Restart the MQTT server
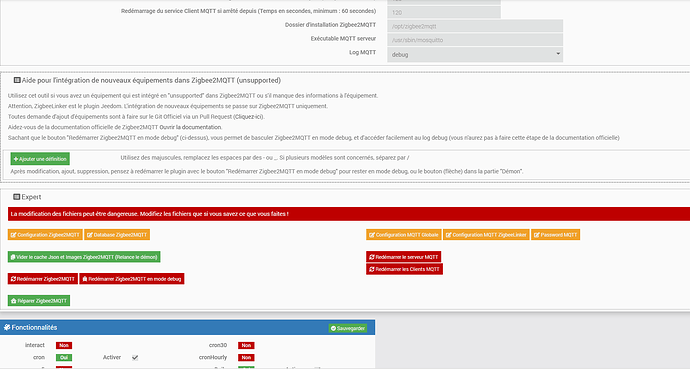The height and width of the screenshot is (369, 690). tap(404, 257)
